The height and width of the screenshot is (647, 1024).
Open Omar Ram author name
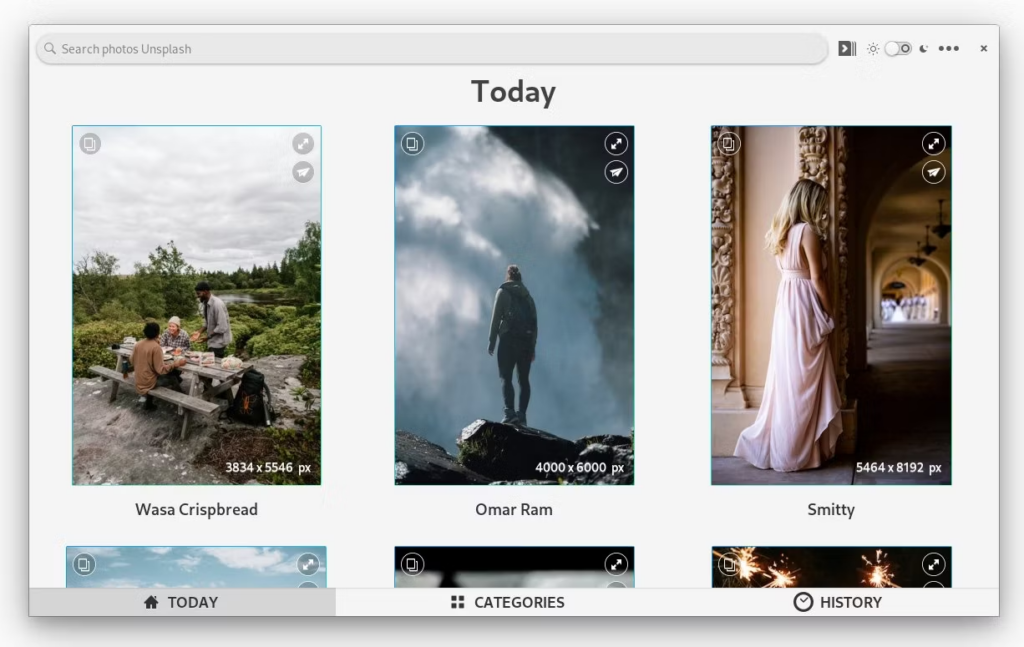(x=514, y=509)
